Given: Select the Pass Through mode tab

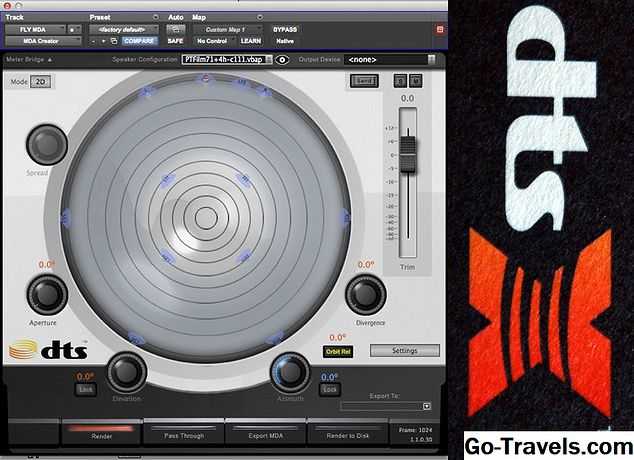Looking at the screenshot, I should (184, 433).
